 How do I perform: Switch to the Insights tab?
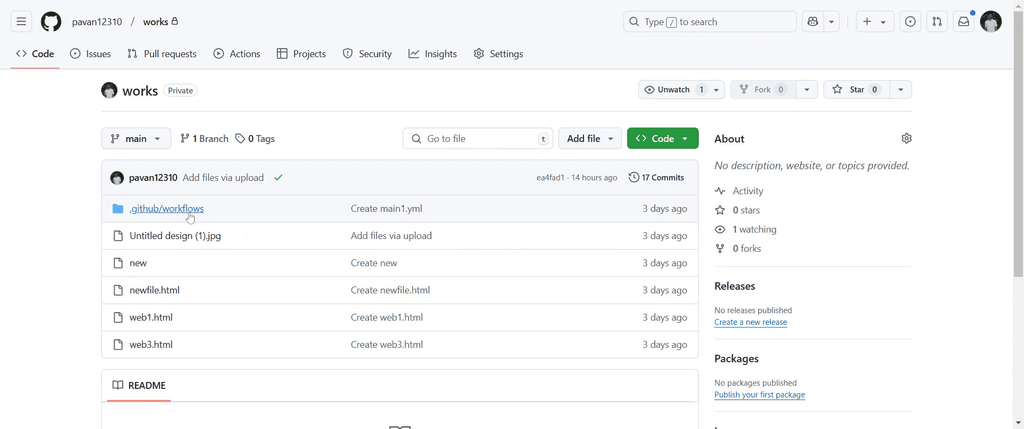pyautogui.click(x=432, y=54)
